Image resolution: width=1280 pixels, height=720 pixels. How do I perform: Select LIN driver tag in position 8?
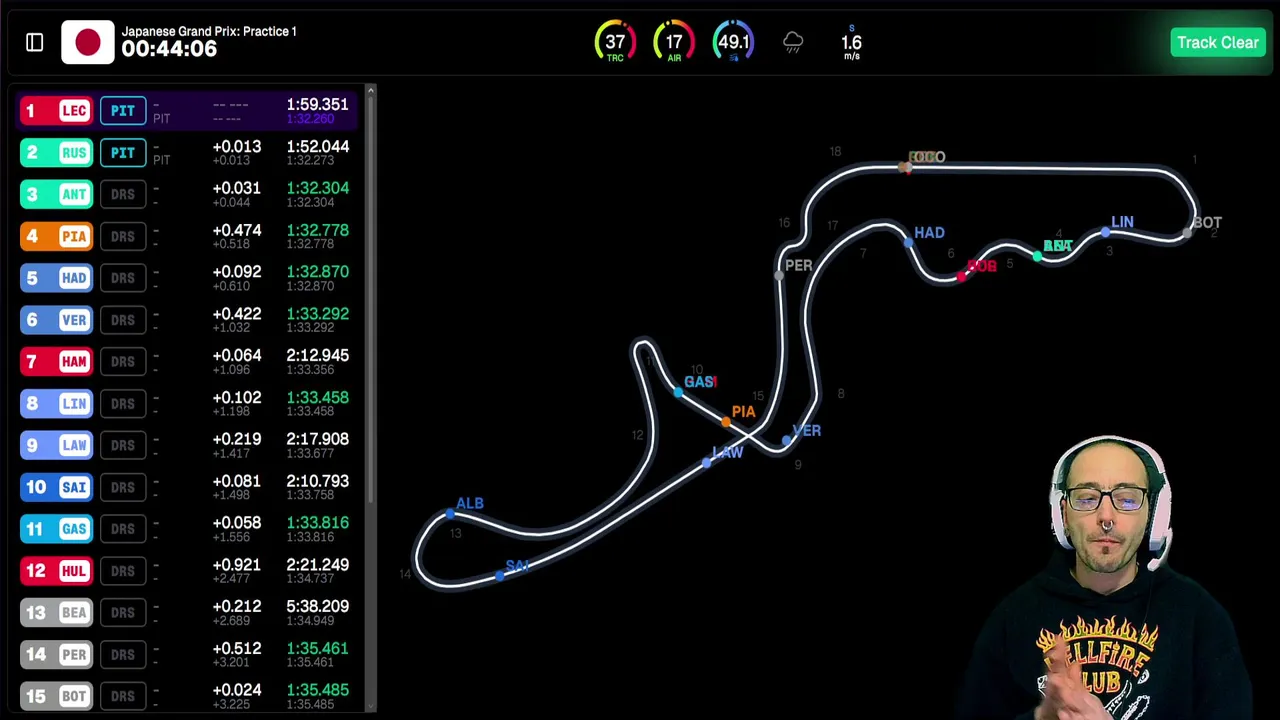click(56, 403)
